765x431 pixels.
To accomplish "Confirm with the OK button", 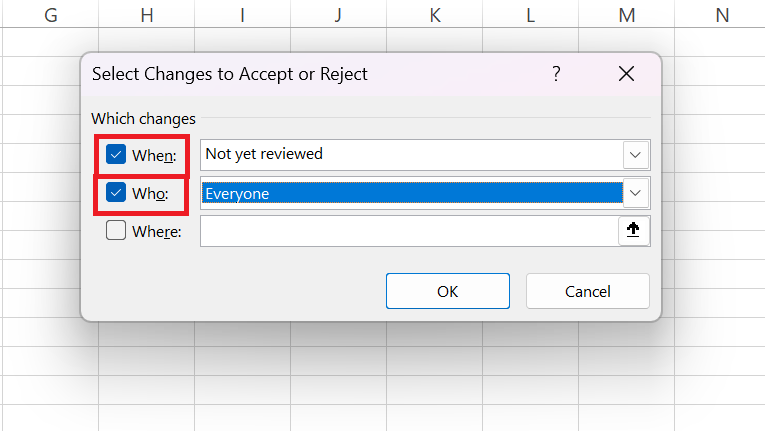I will (447, 291).
